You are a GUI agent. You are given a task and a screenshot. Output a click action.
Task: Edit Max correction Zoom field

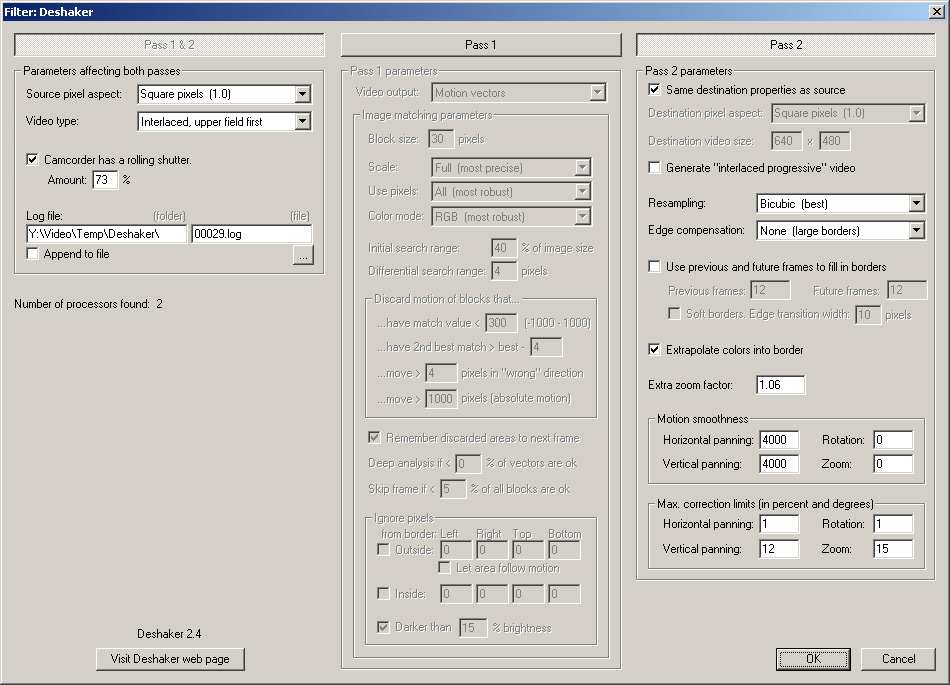click(x=893, y=549)
